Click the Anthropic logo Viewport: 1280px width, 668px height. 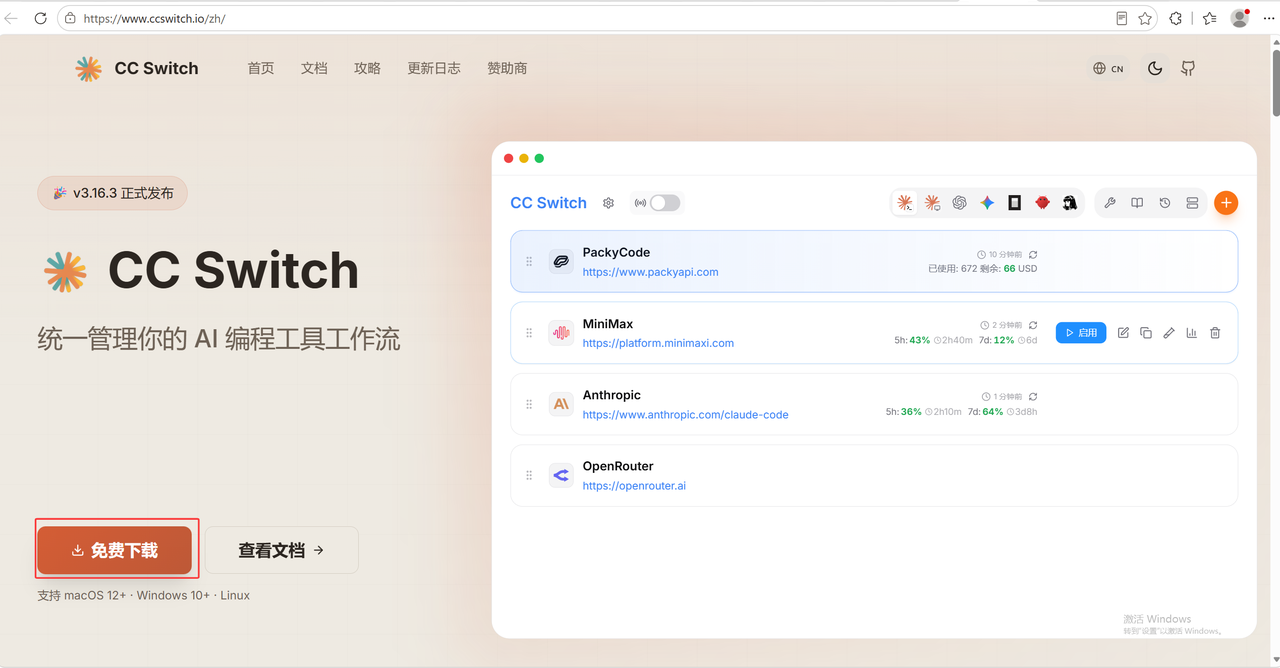pyautogui.click(x=561, y=404)
